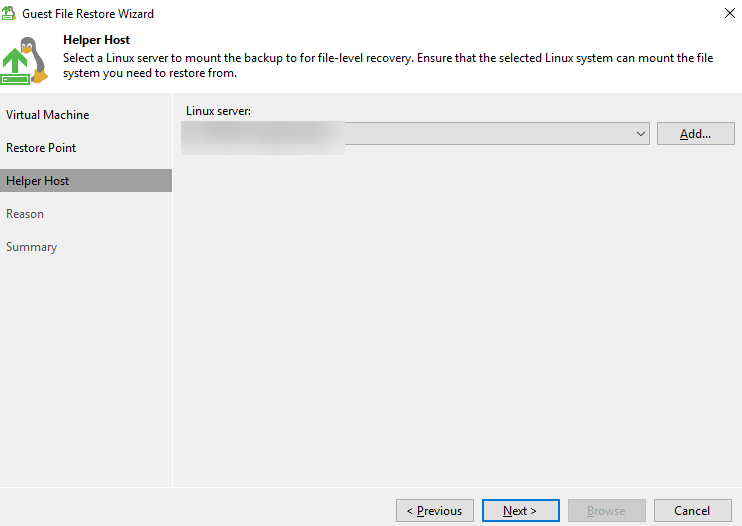Click the helper host description text
This screenshot has width=742, height=526.
390,65
